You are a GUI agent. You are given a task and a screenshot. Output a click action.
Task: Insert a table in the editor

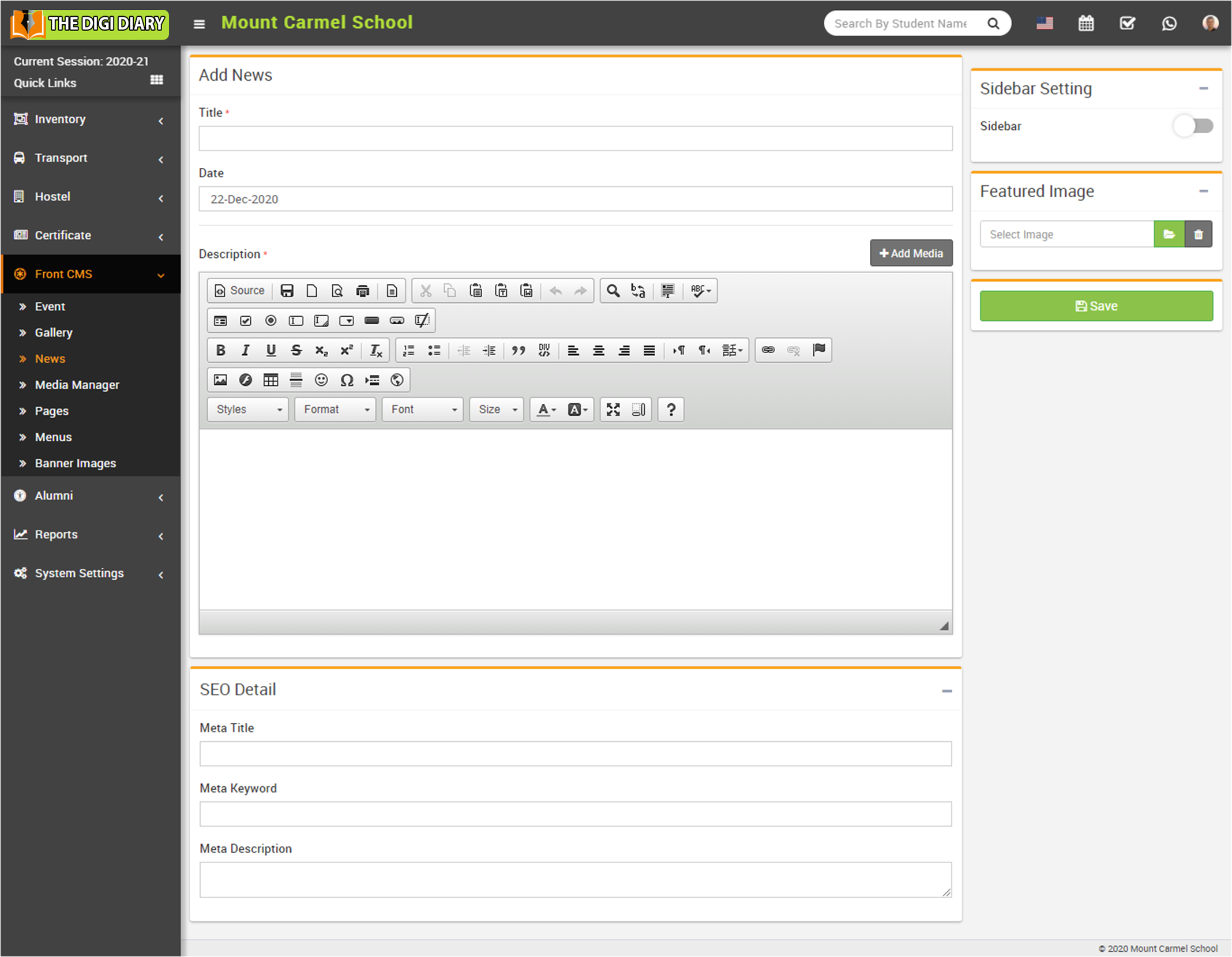click(x=271, y=380)
